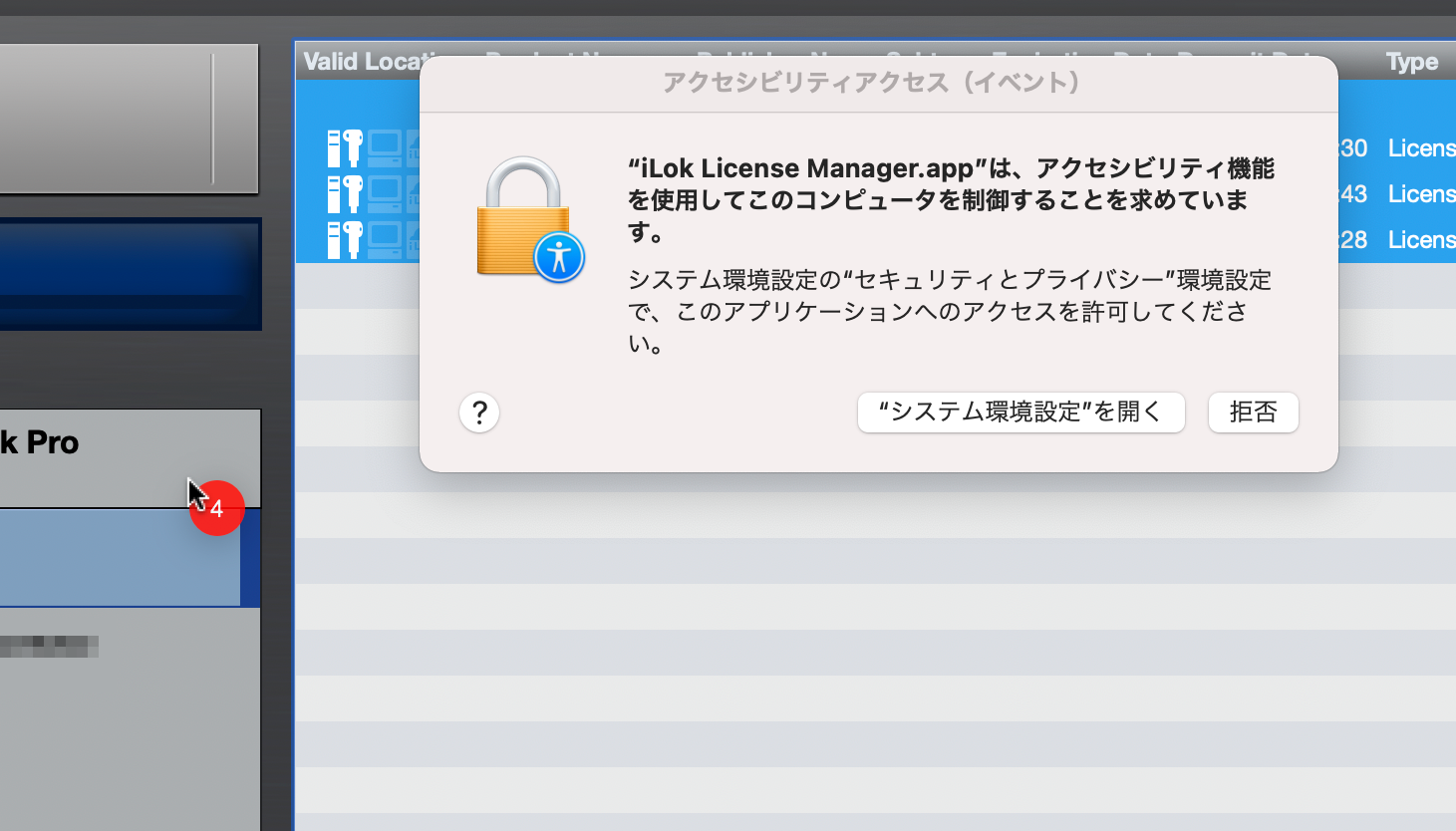Viewport: 1456px width, 831px height.
Task: Open help with the question mark button
Action: click(x=479, y=413)
